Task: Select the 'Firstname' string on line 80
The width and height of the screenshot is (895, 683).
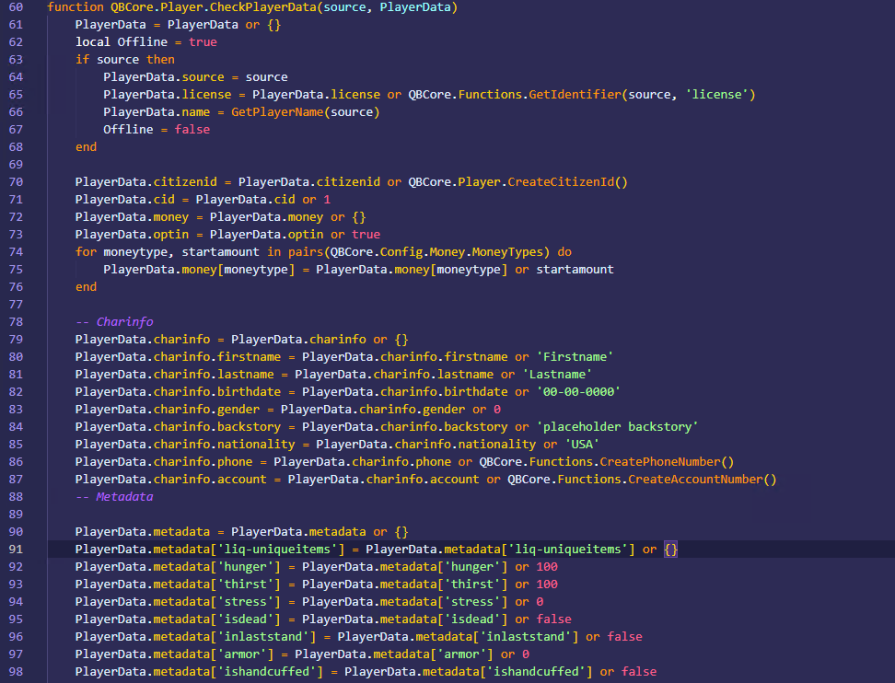Action: pyautogui.click(x=577, y=356)
